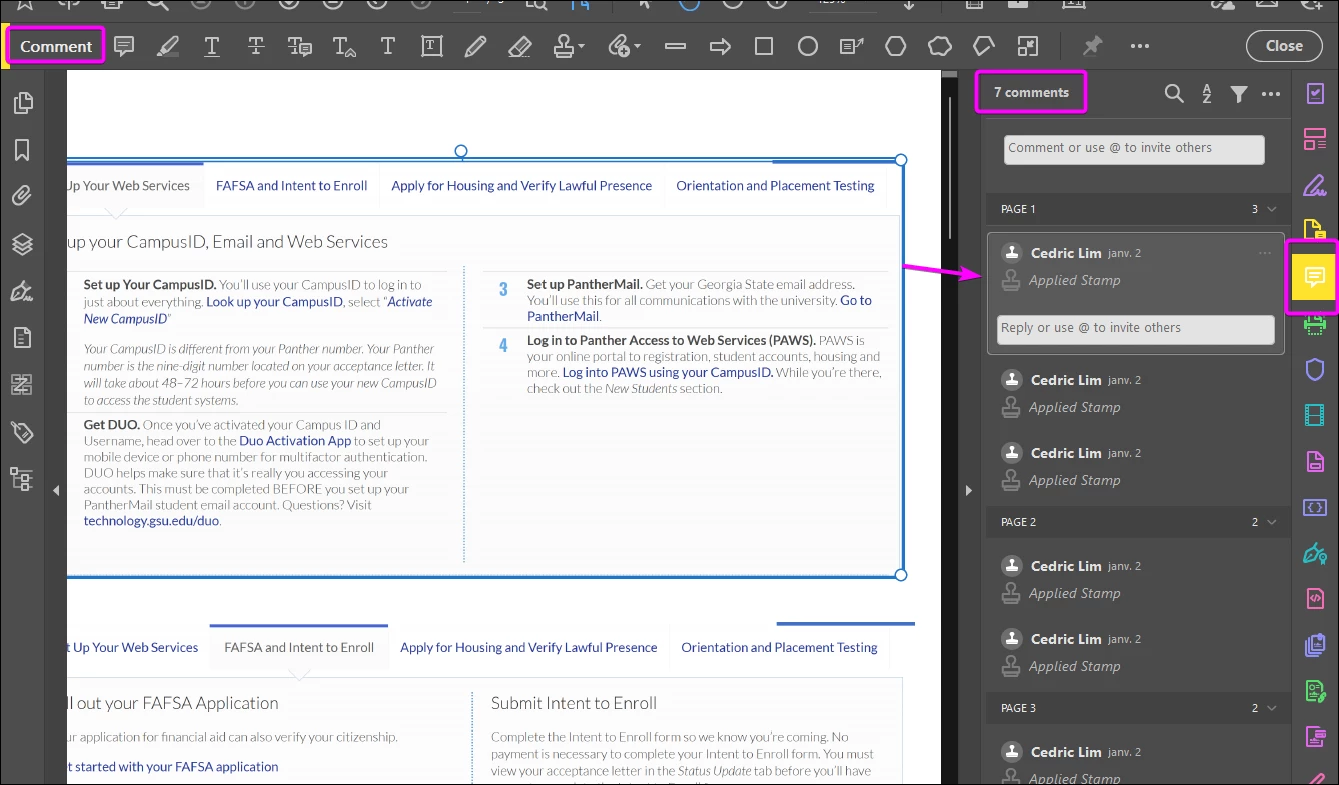Select the Text Callout tool
Screen dimensions: 1339x785
[852, 46]
